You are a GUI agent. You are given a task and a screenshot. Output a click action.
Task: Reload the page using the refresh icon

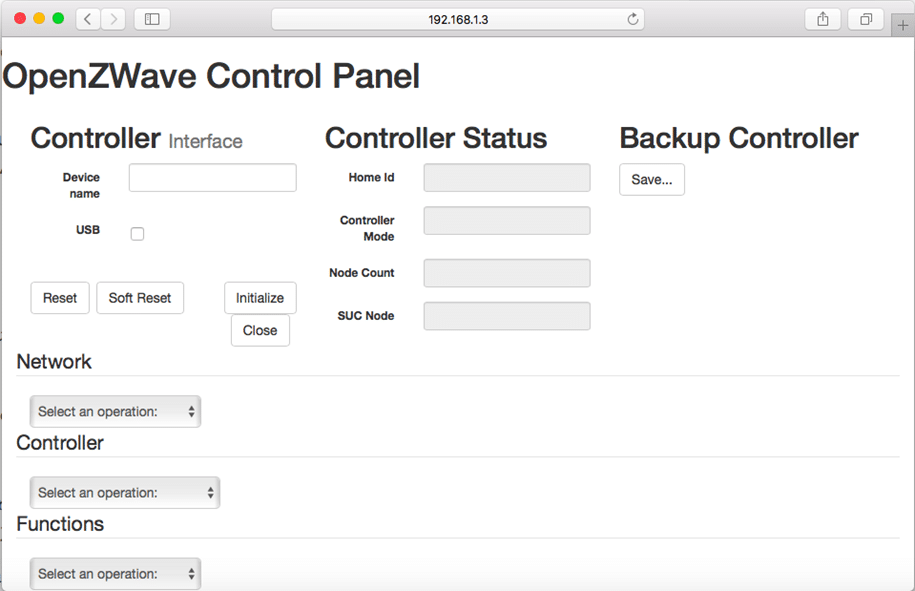(x=633, y=19)
